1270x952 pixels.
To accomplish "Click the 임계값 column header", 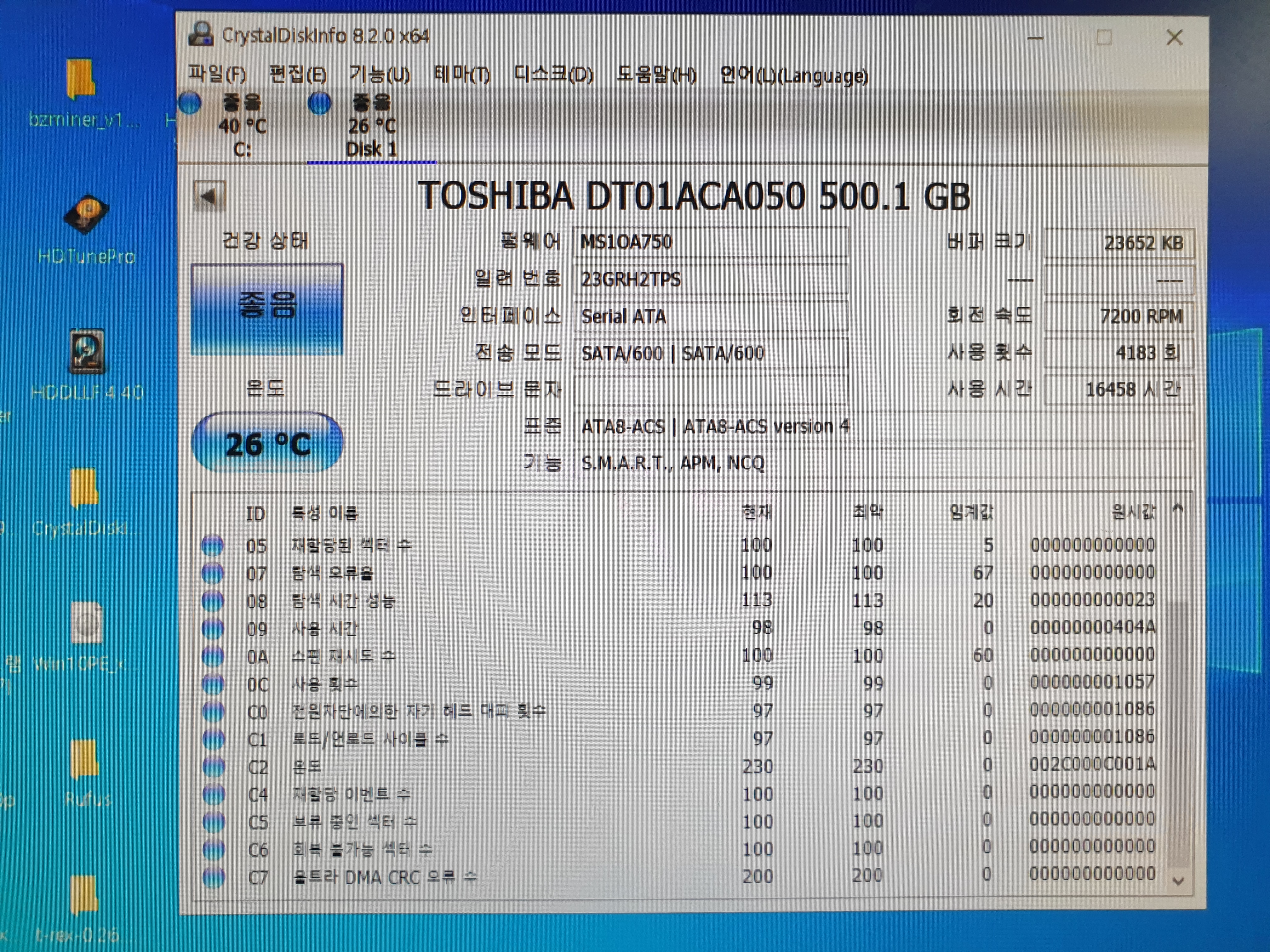I will point(971,512).
